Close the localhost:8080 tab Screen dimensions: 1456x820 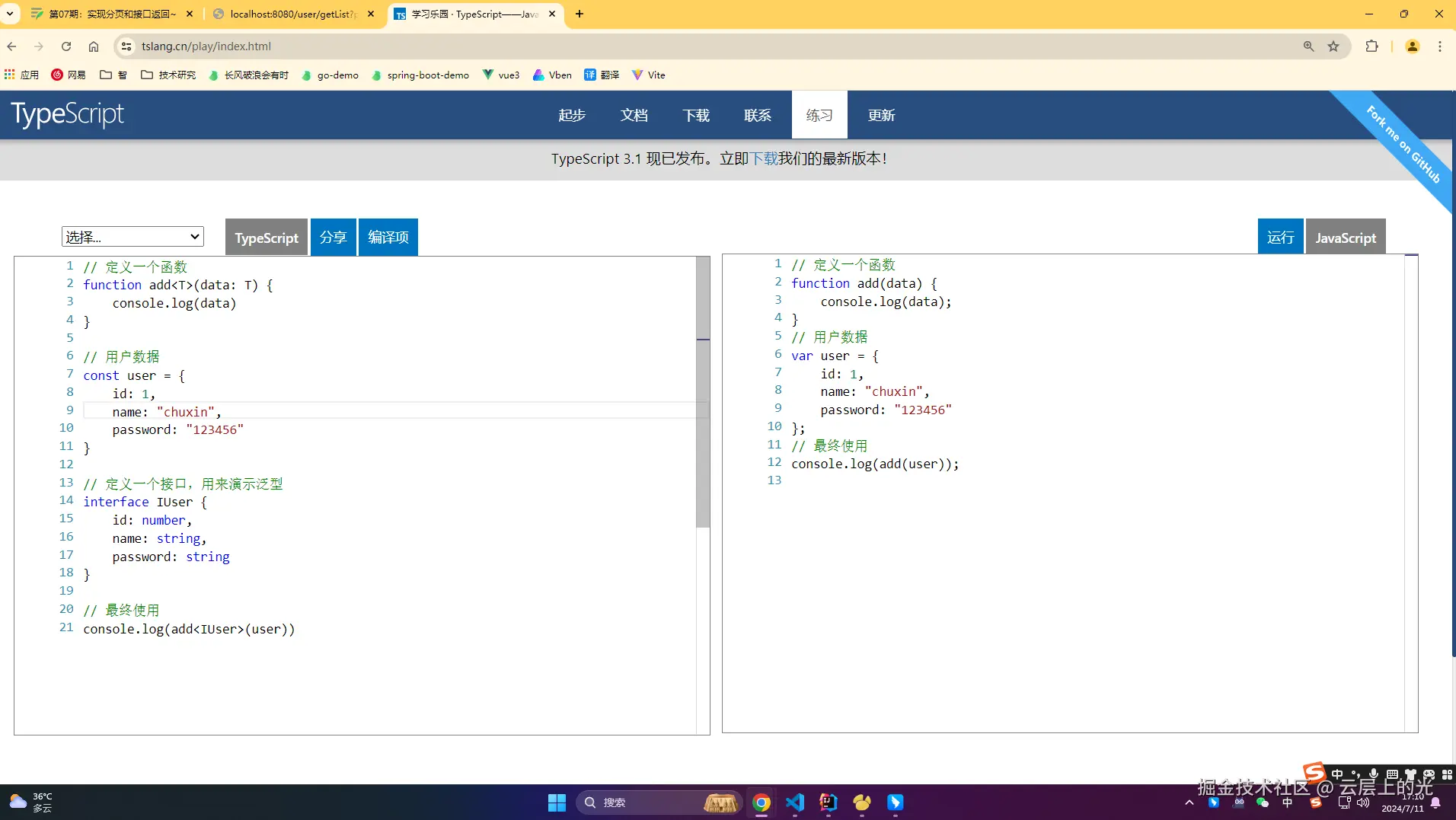tap(371, 14)
